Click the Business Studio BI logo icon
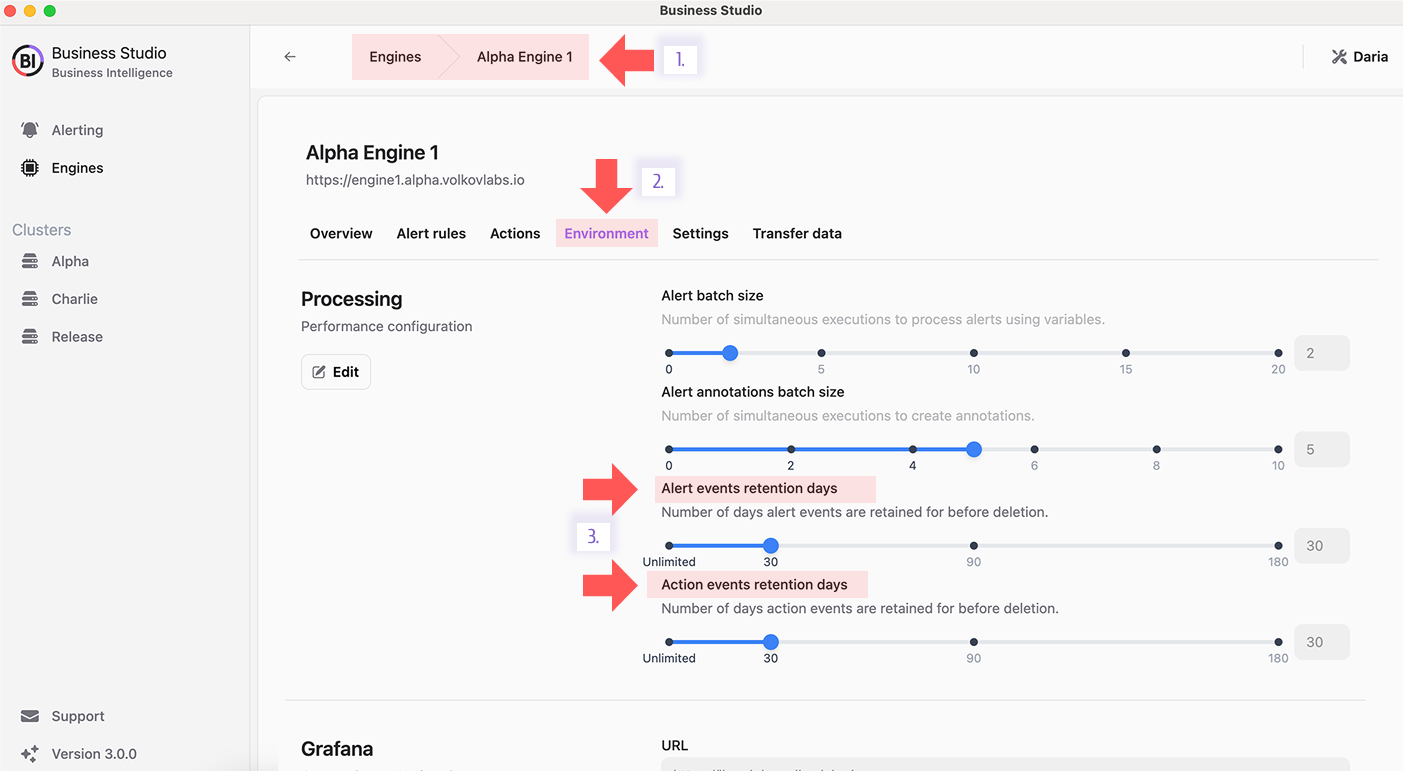 pos(28,62)
